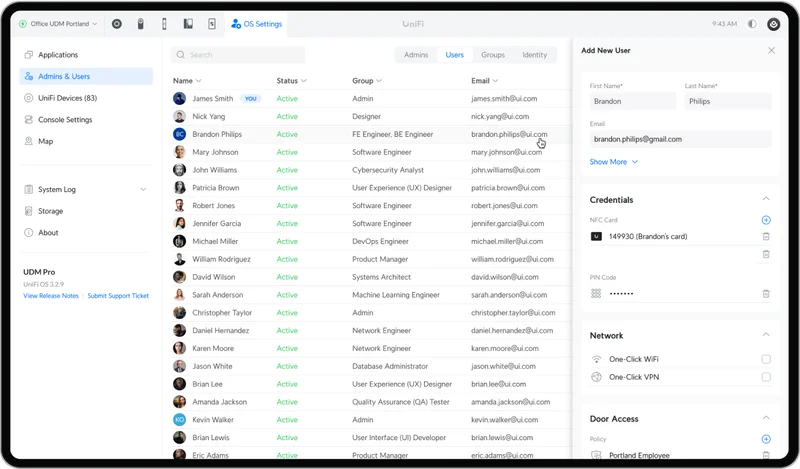800x469 pixels.
Task: Open the Status column filter
Action: click(x=291, y=81)
